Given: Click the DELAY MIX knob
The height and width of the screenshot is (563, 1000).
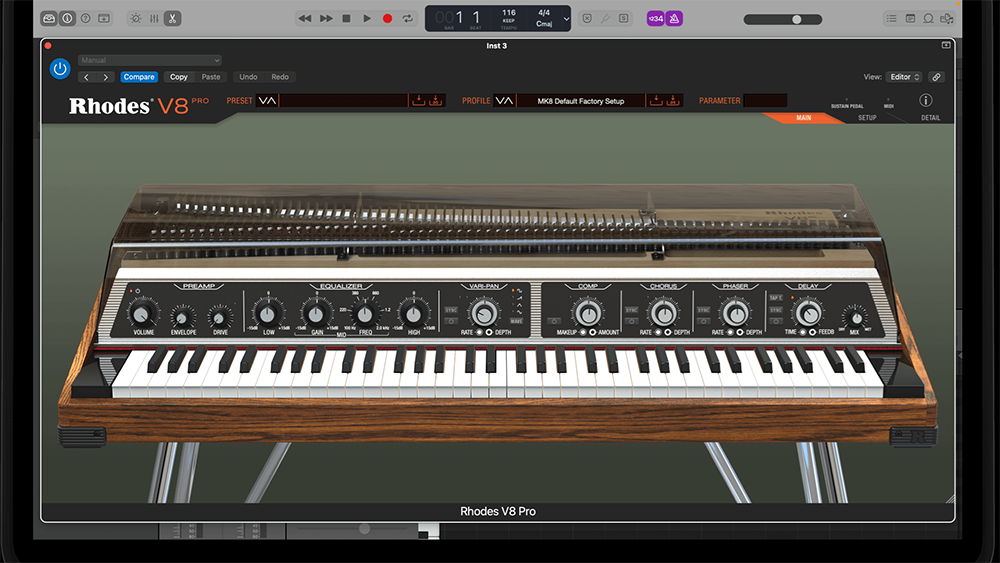Looking at the screenshot, I should point(855,318).
